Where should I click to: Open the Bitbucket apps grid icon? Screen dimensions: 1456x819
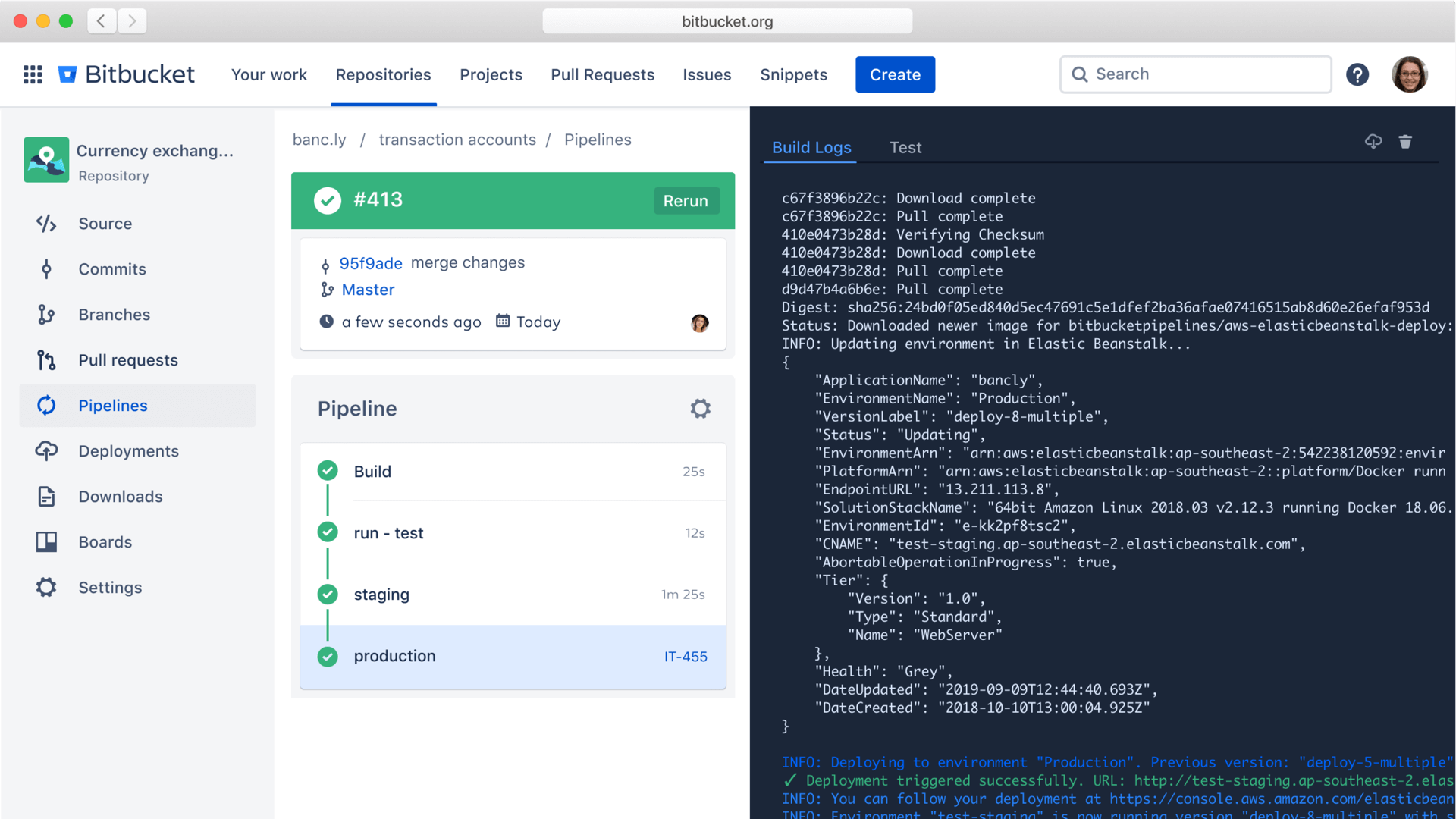click(x=32, y=74)
